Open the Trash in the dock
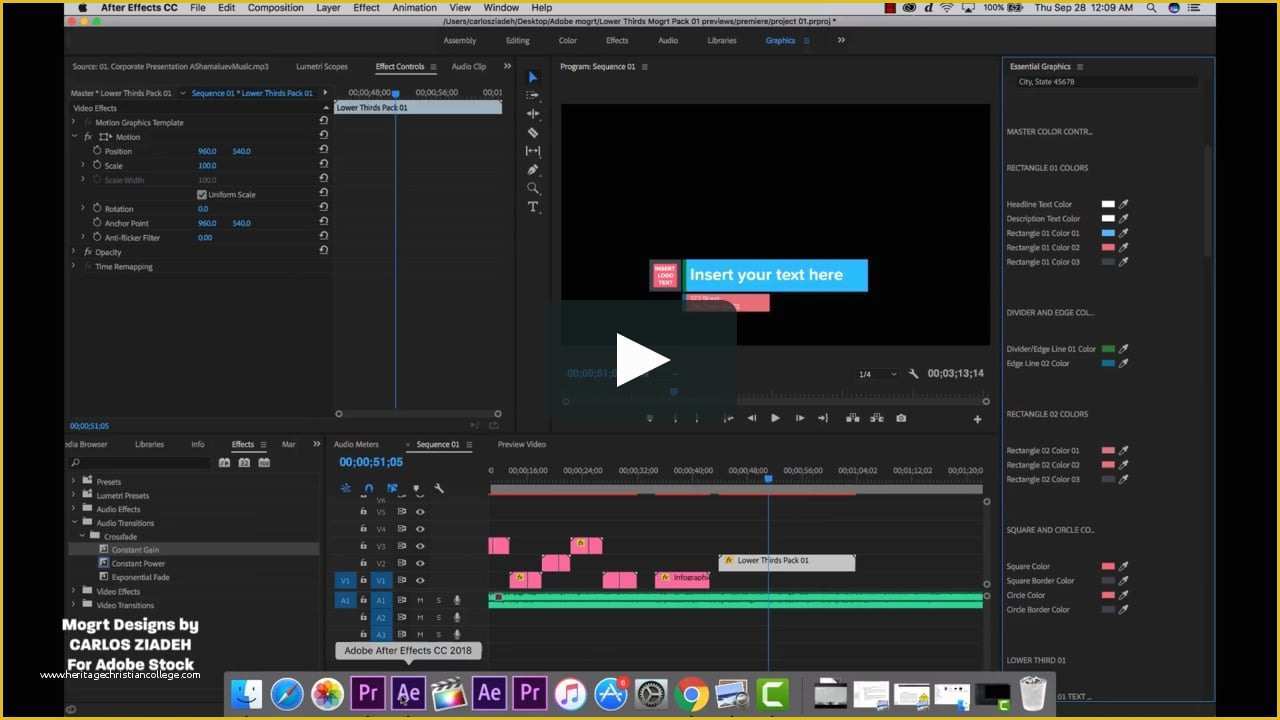Screen dimensions: 1280x720 click(1033, 693)
